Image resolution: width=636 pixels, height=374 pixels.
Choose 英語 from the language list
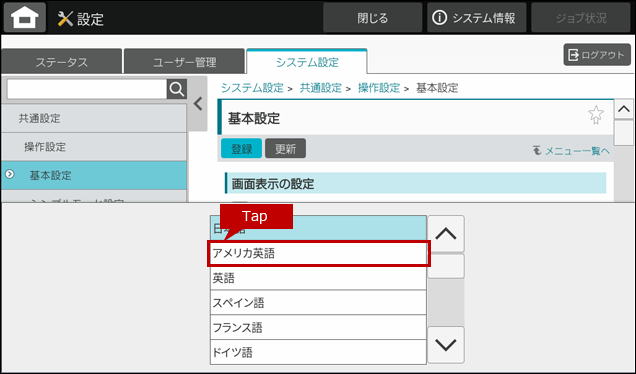point(318,278)
